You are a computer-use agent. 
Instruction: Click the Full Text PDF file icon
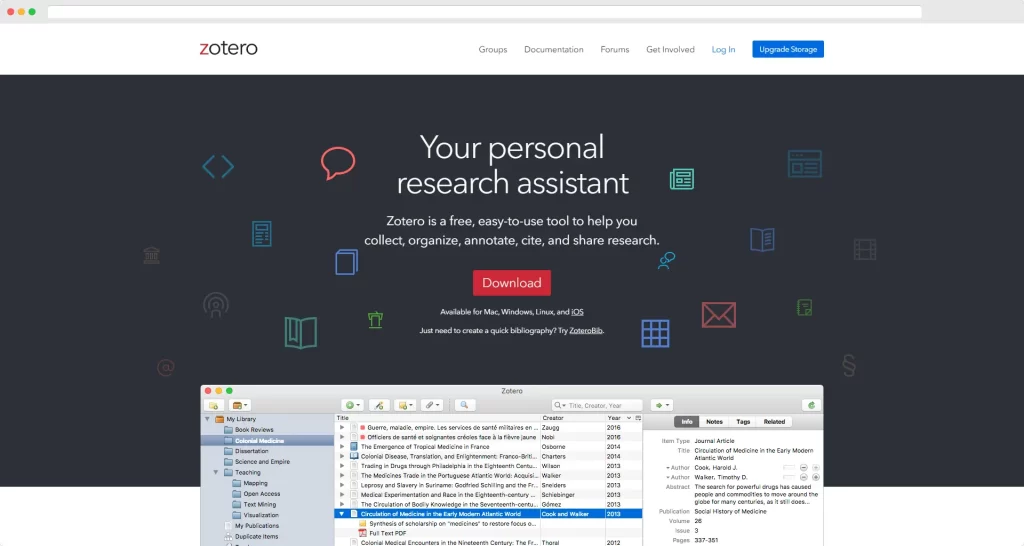click(x=362, y=533)
